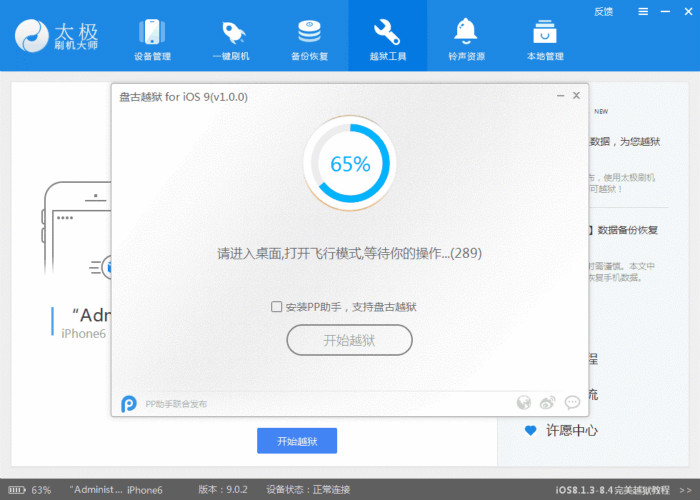Open the globe website icon in the dialog footer

(524, 403)
